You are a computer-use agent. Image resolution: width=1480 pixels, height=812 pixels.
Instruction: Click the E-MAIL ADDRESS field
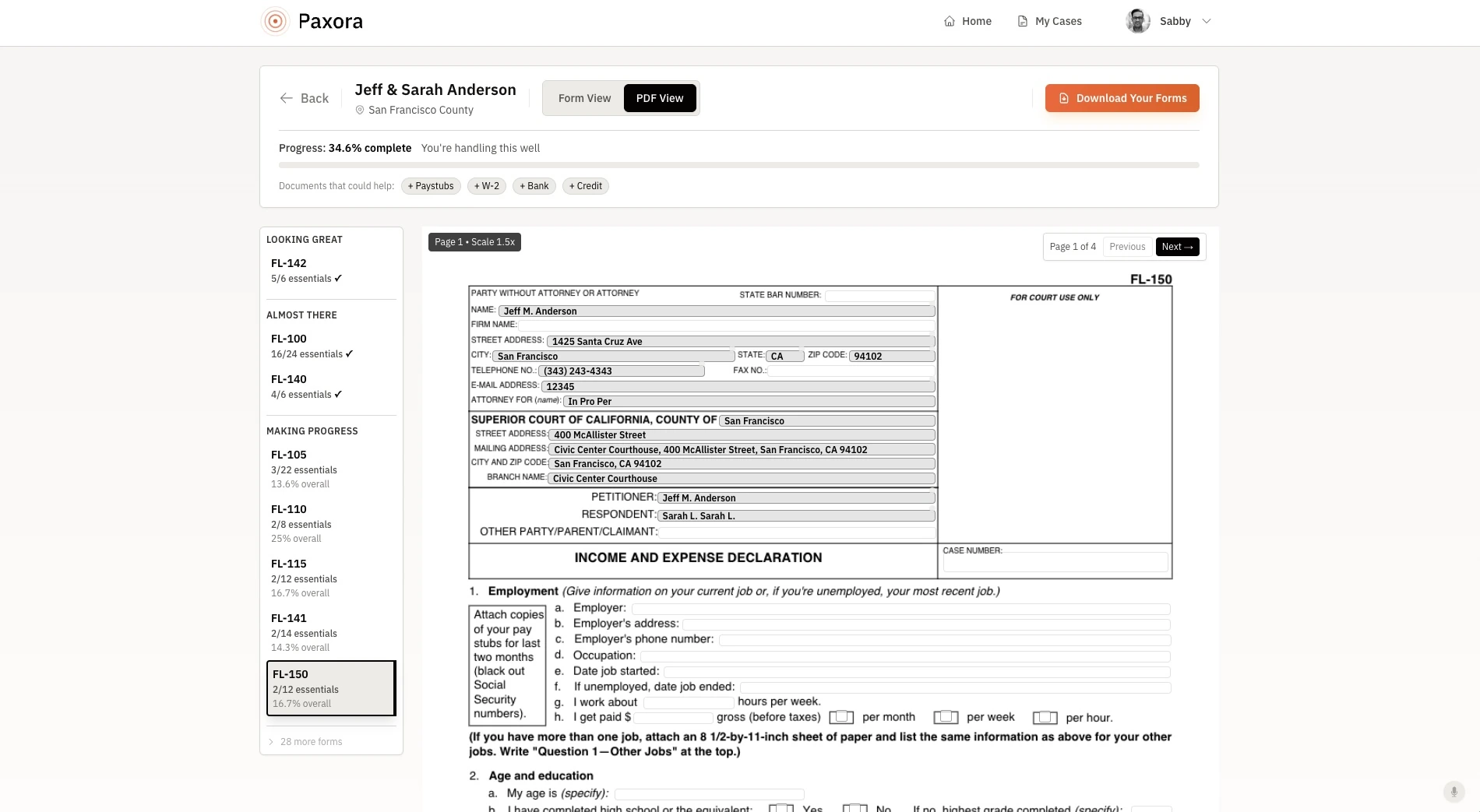[x=738, y=387]
